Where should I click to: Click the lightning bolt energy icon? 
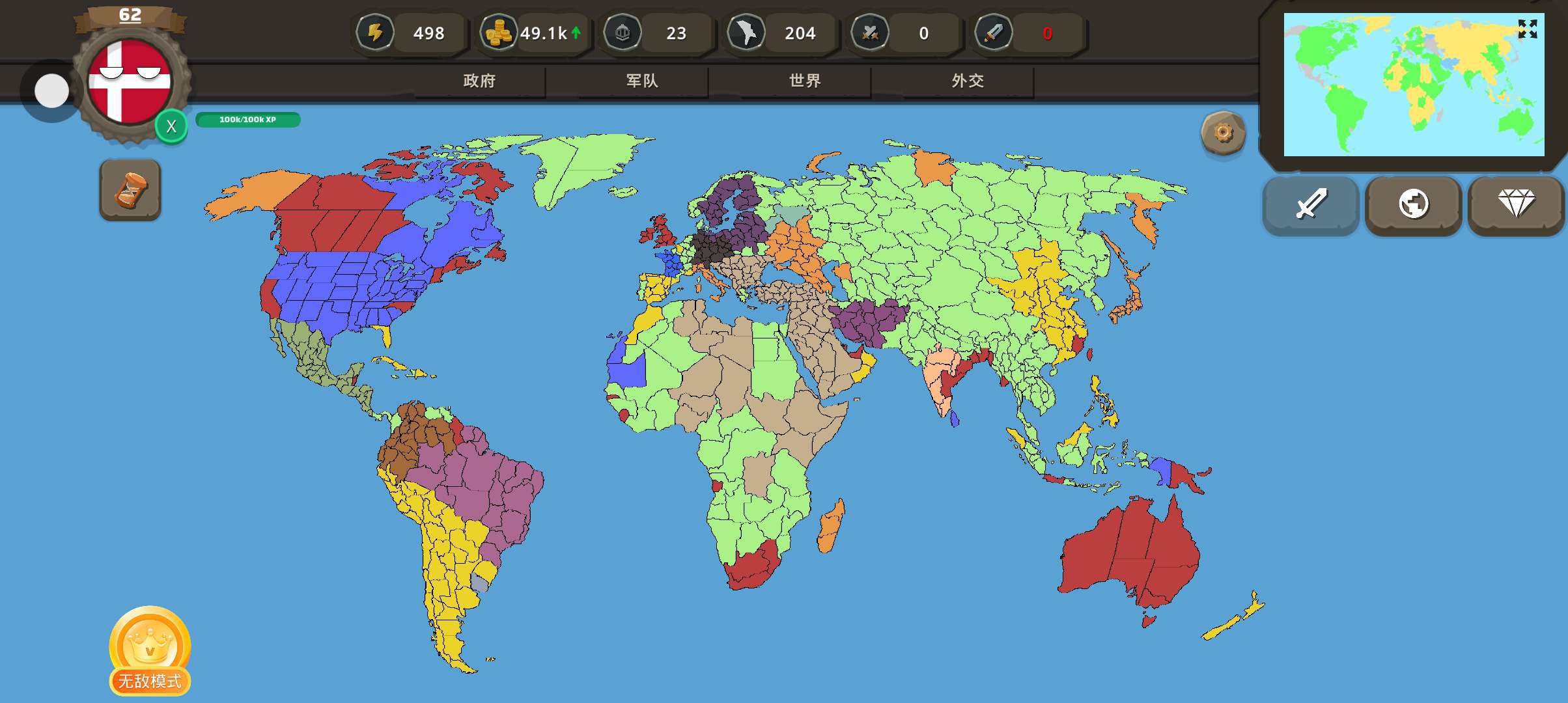click(x=375, y=33)
